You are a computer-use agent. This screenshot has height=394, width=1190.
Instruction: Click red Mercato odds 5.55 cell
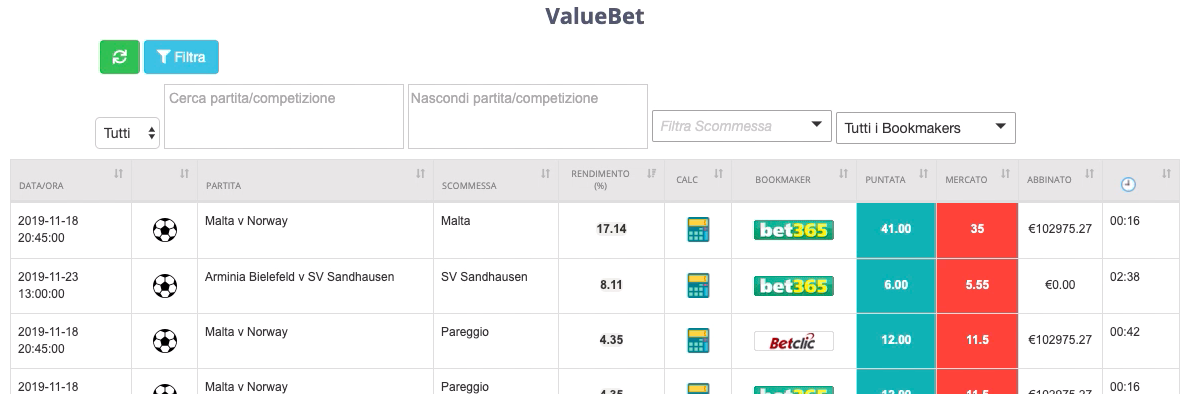click(x=977, y=285)
